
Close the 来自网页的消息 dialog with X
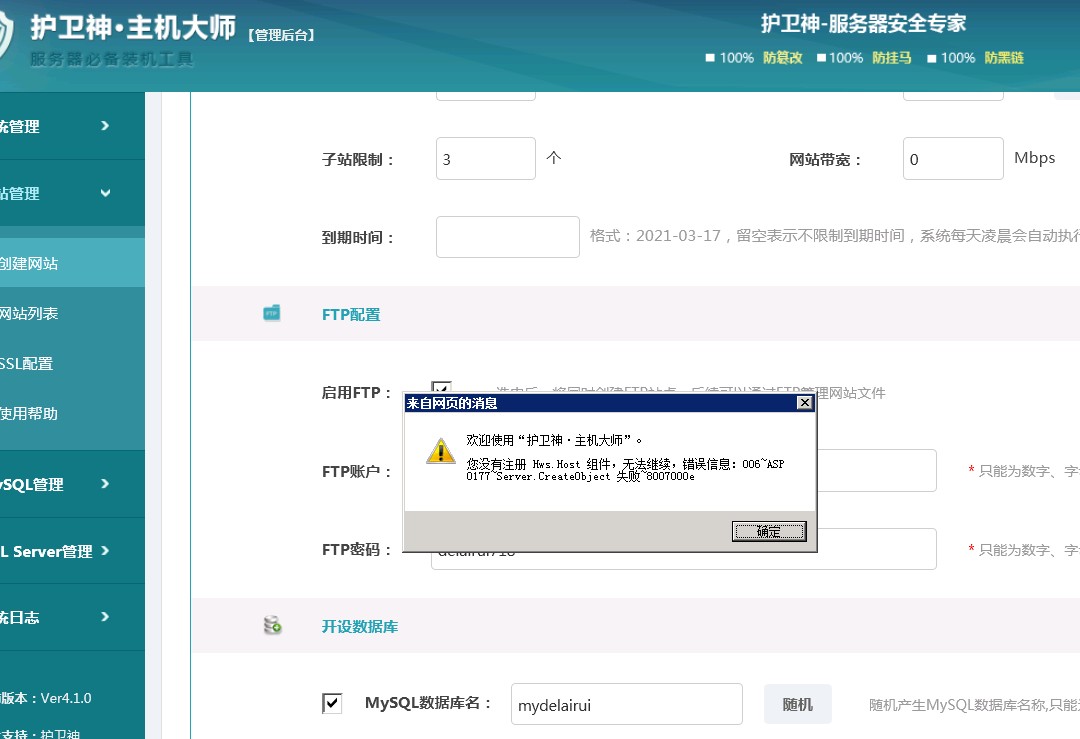click(803, 403)
